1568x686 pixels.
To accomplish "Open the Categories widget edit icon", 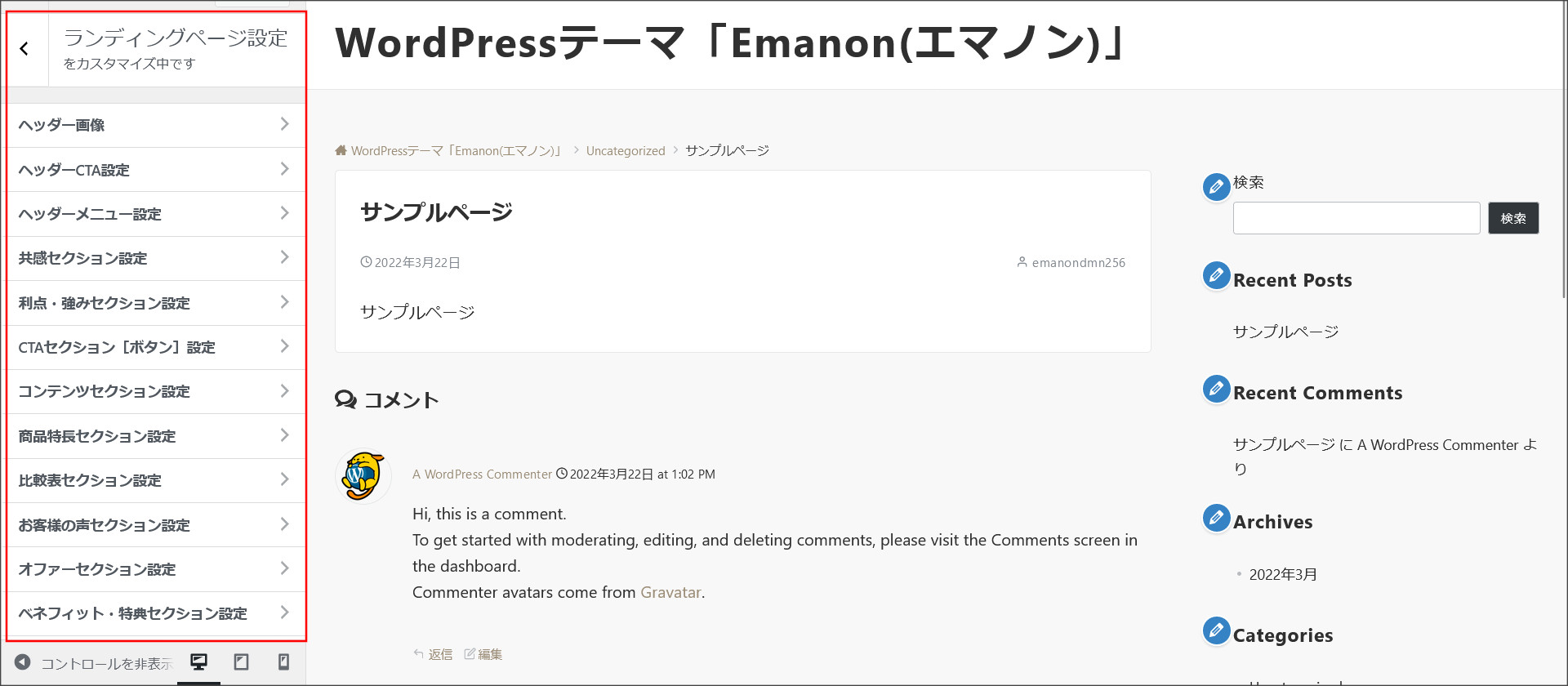I will pyautogui.click(x=1216, y=630).
